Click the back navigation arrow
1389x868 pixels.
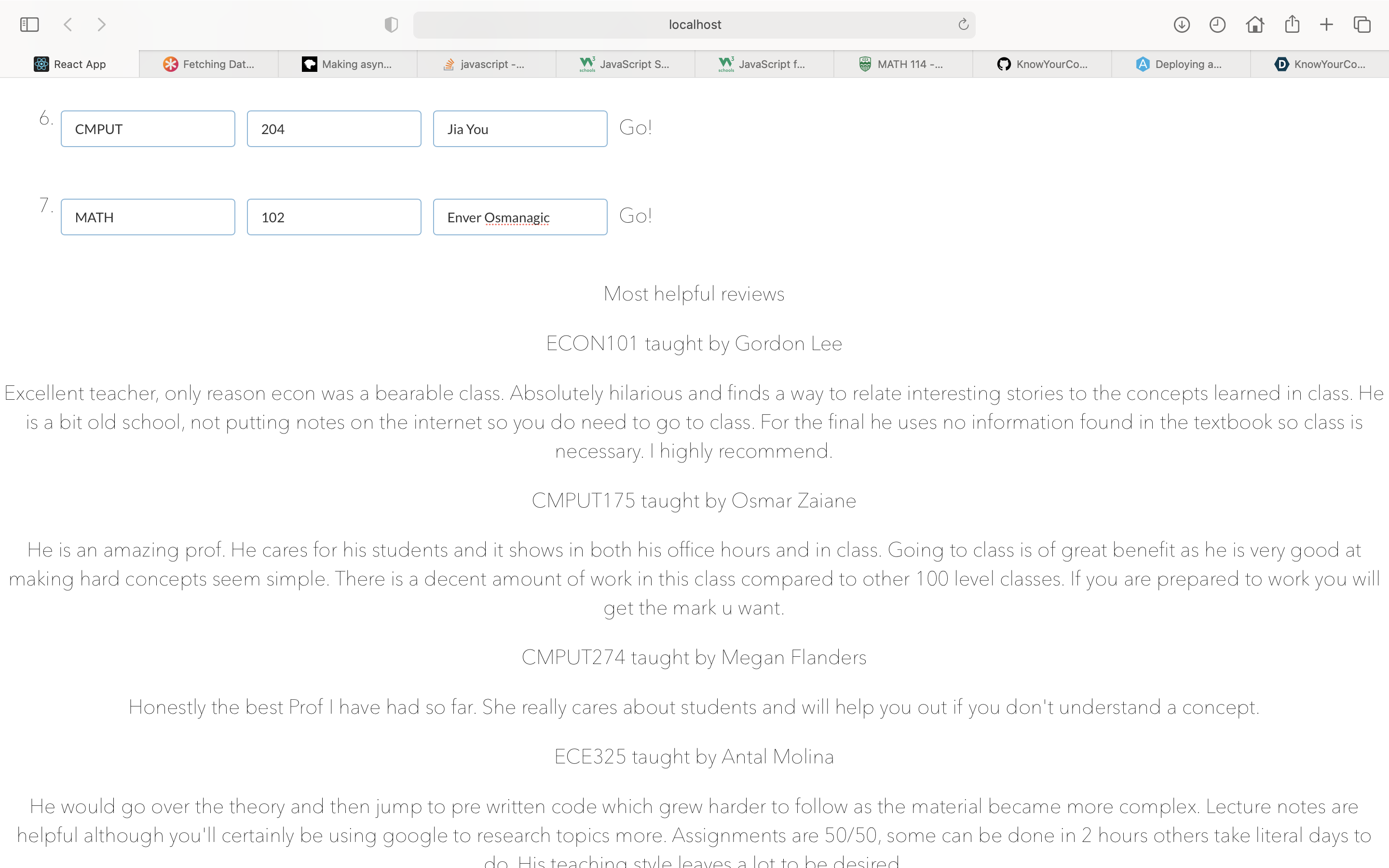click(x=68, y=25)
